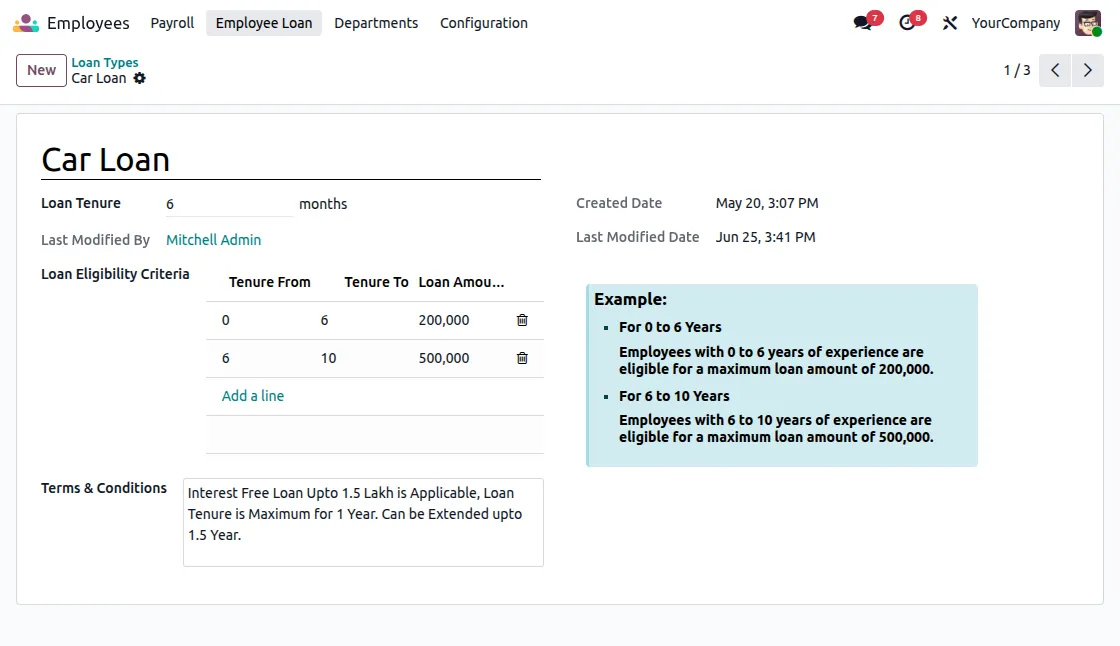Screen dimensions: 1120x646
Task: Click Tenure To value 10
Action: click(329, 358)
